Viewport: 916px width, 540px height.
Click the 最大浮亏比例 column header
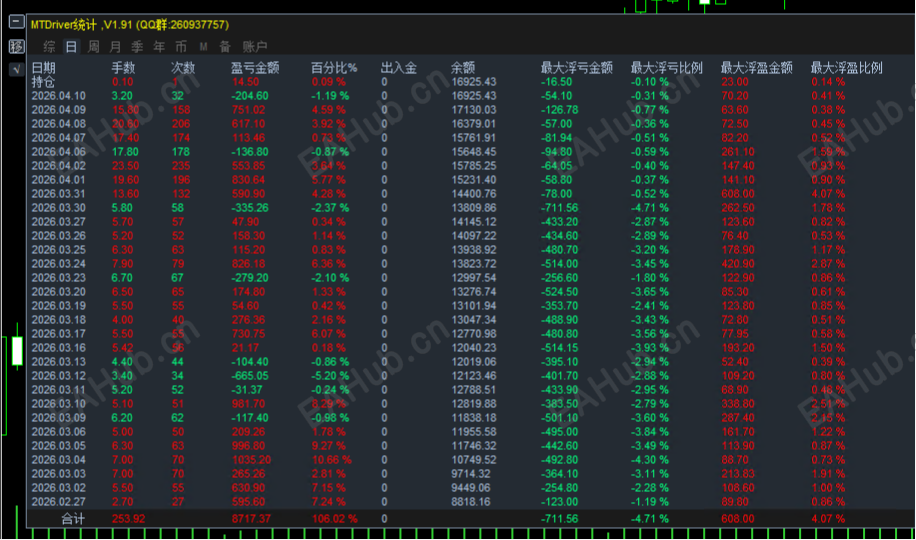(667, 68)
